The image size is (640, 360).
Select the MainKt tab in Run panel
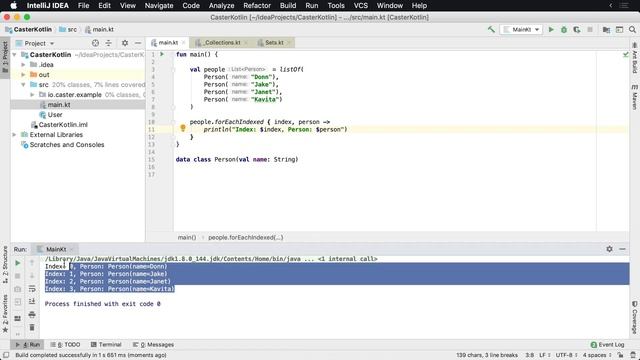tap(55, 249)
